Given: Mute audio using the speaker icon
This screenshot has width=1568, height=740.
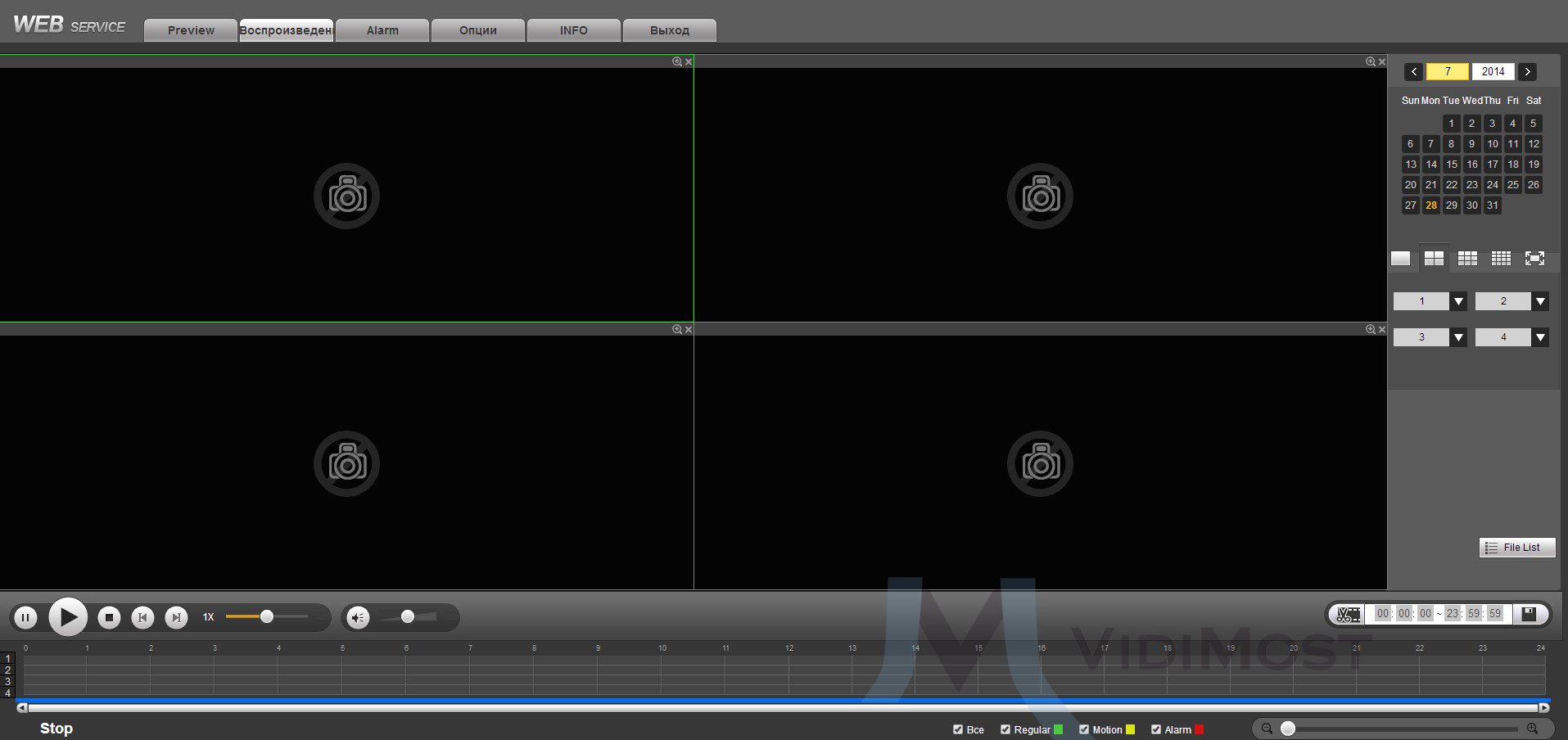Looking at the screenshot, I should pos(358,618).
